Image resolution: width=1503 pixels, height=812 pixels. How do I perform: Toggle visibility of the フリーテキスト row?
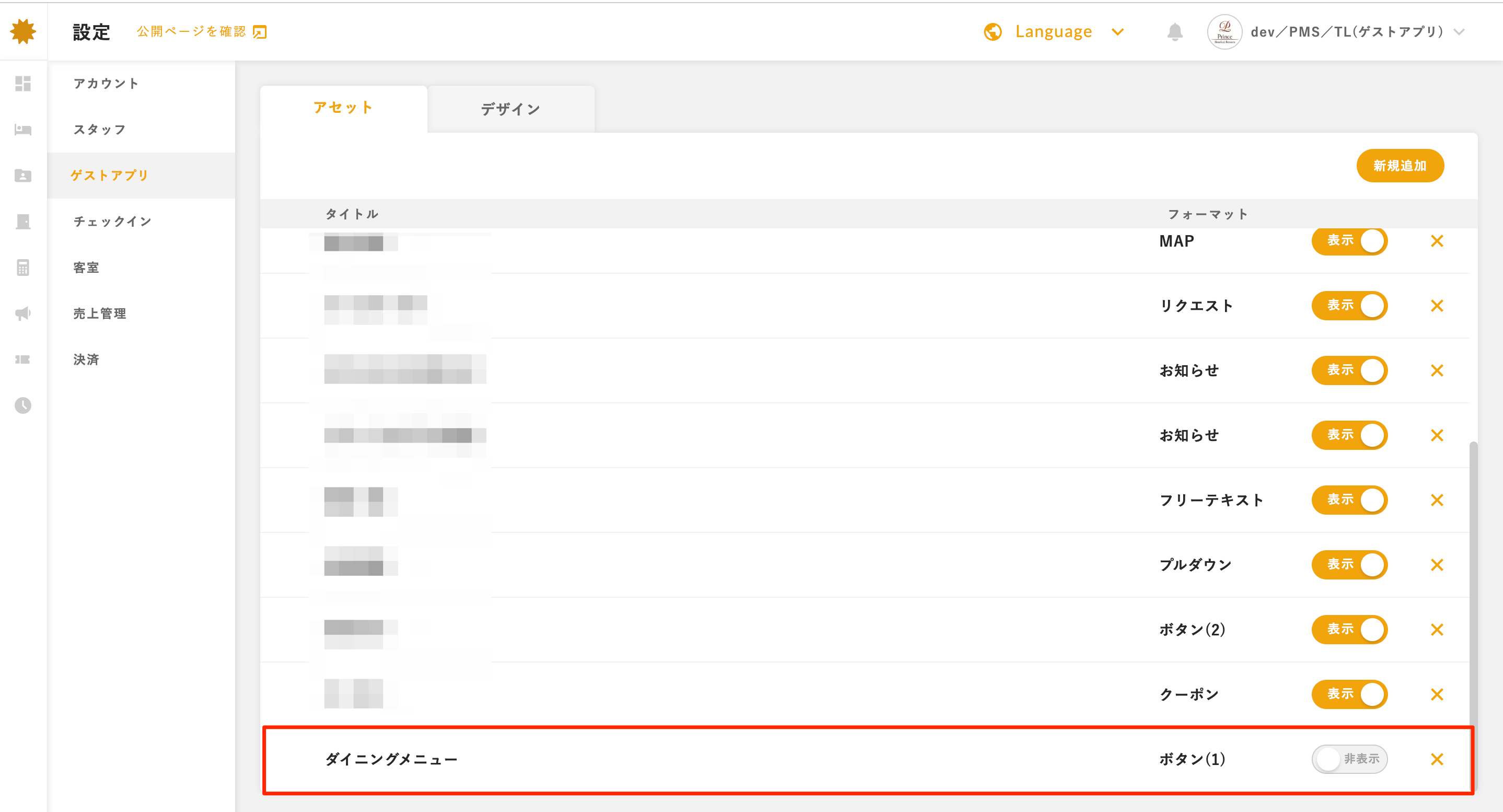pyautogui.click(x=1349, y=500)
